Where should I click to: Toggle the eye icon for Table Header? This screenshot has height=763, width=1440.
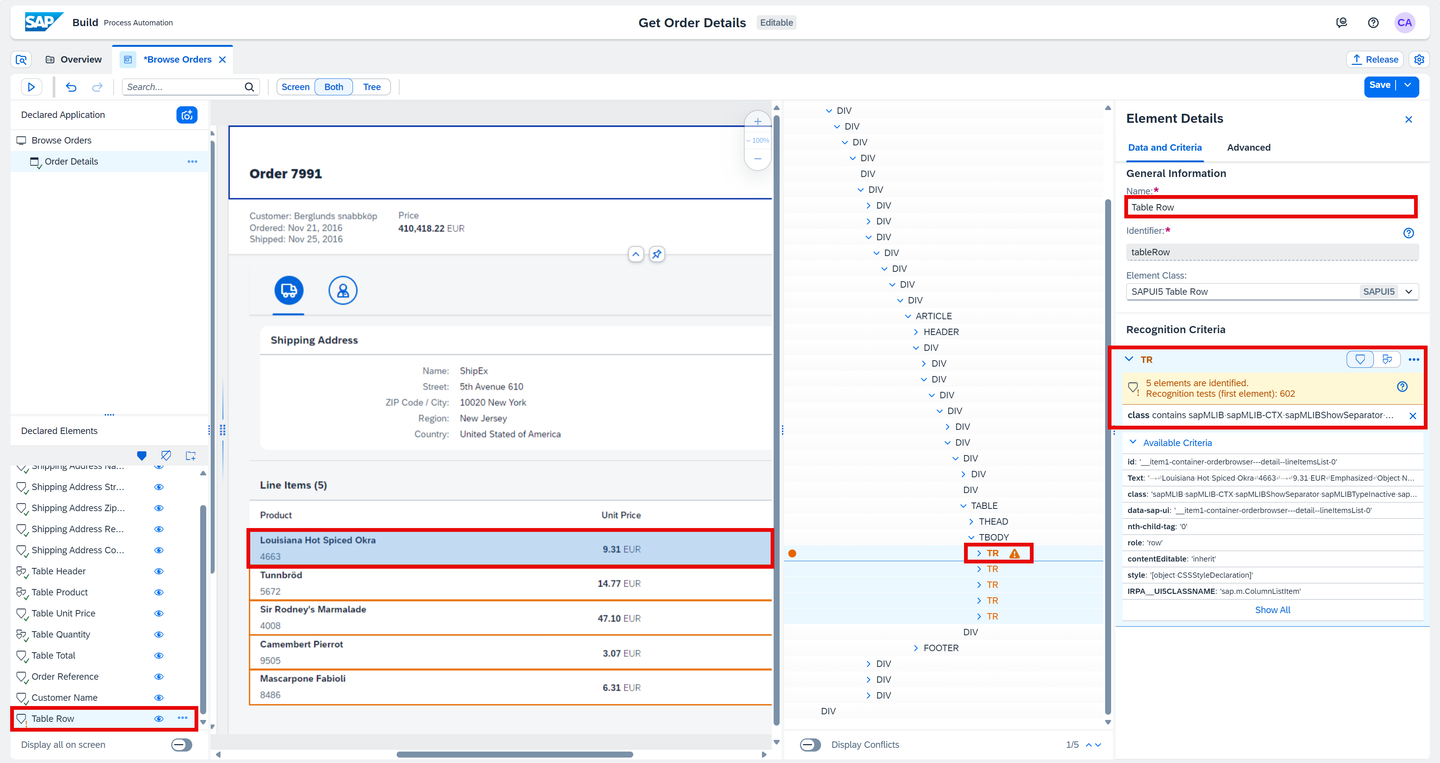[158, 571]
